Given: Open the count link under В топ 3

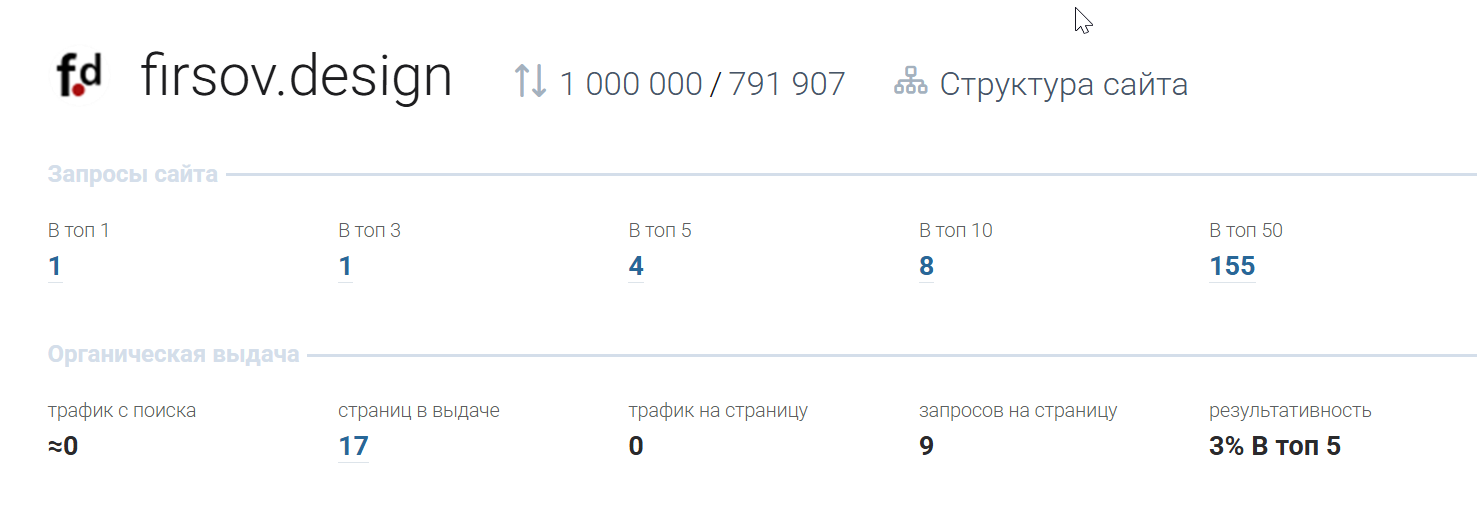Looking at the screenshot, I should point(345,266).
